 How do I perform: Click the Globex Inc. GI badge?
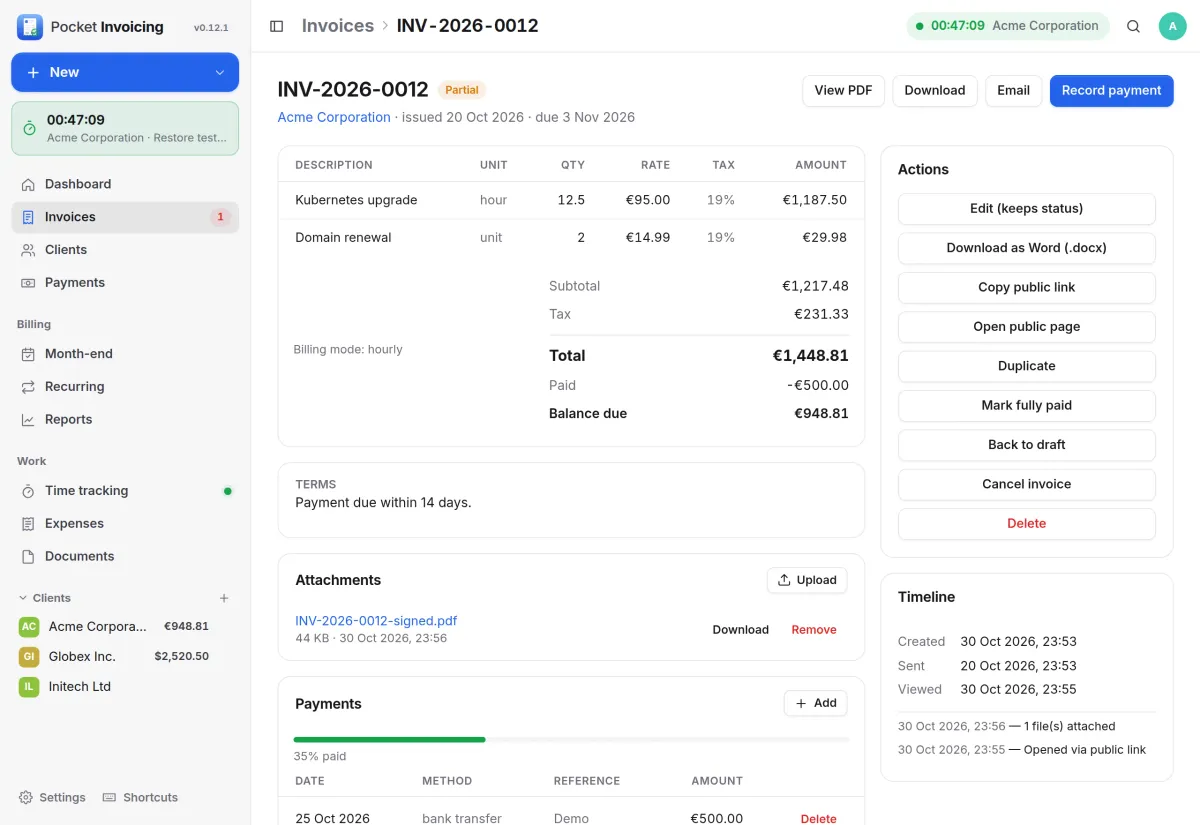29,657
